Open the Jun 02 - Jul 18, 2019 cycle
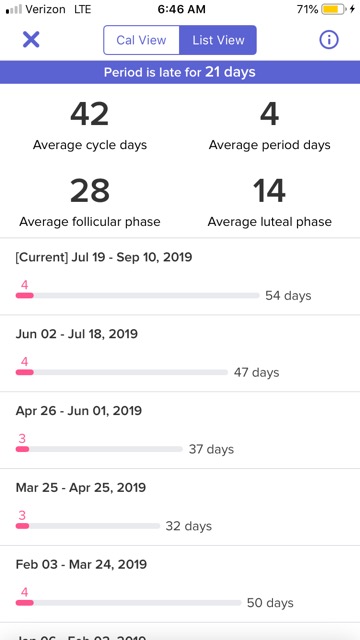 (x=180, y=353)
